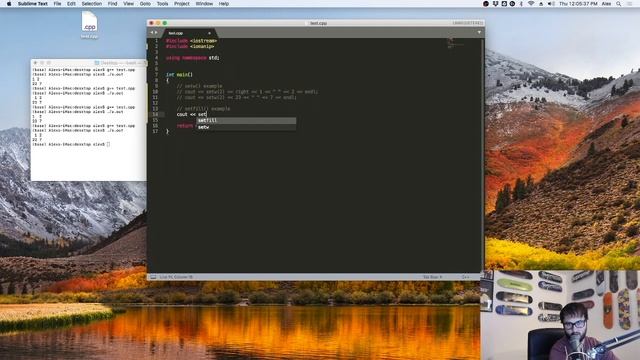Open the Help menu

(224, 4)
